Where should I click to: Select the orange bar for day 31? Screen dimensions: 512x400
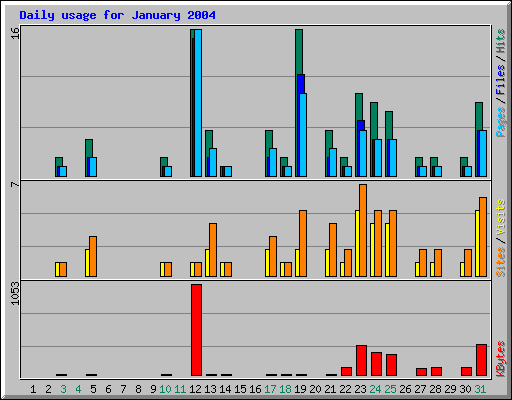483,237
